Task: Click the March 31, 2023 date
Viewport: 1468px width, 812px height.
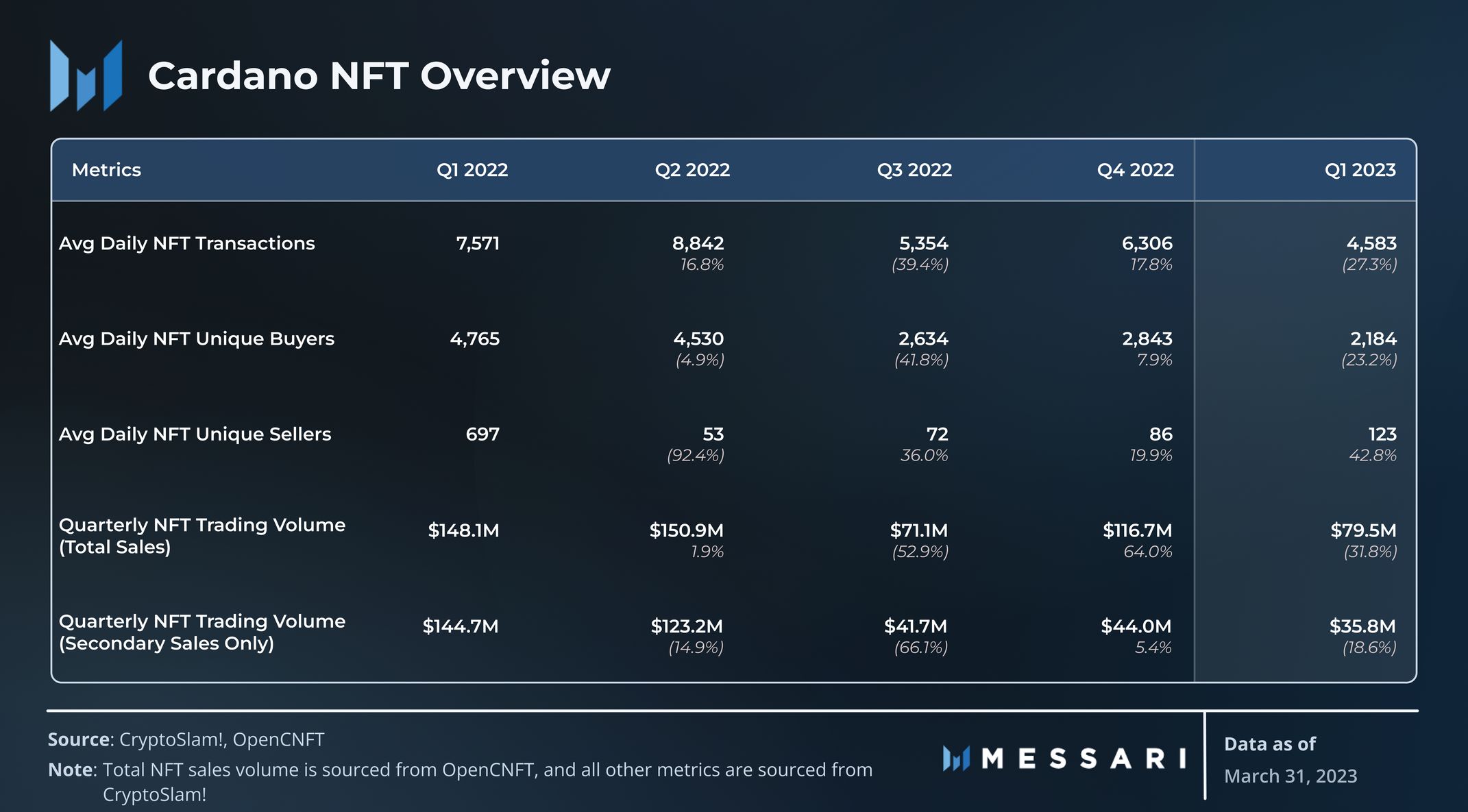Action: (1290, 776)
